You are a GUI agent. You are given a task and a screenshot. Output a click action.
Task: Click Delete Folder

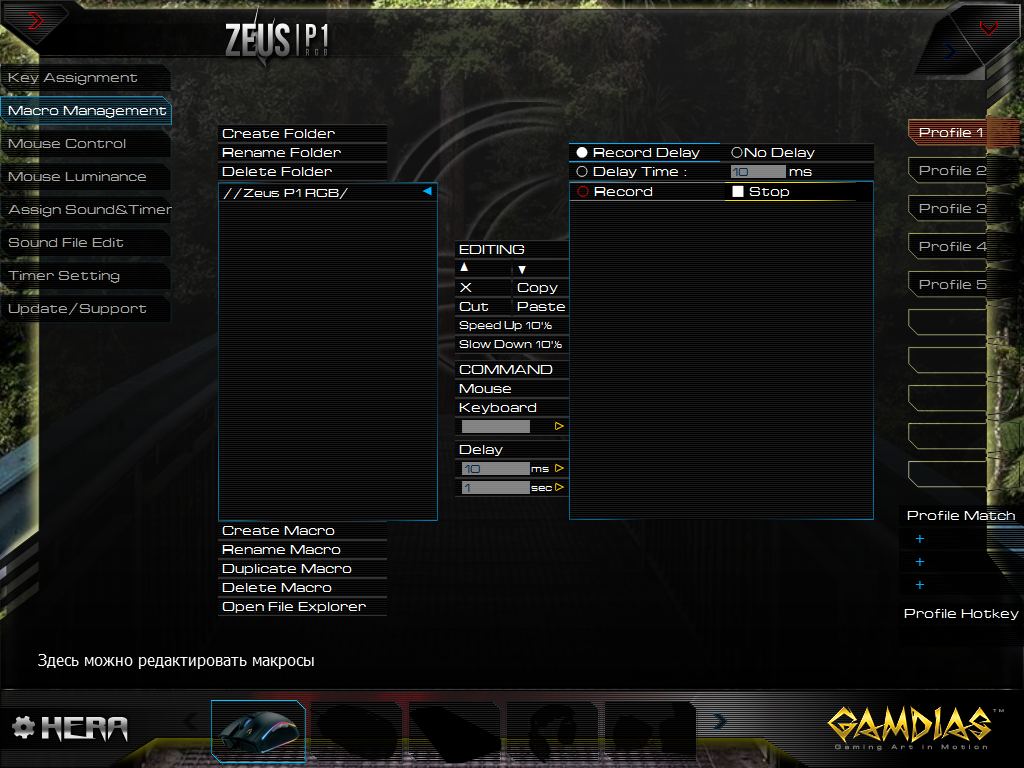(302, 172)
